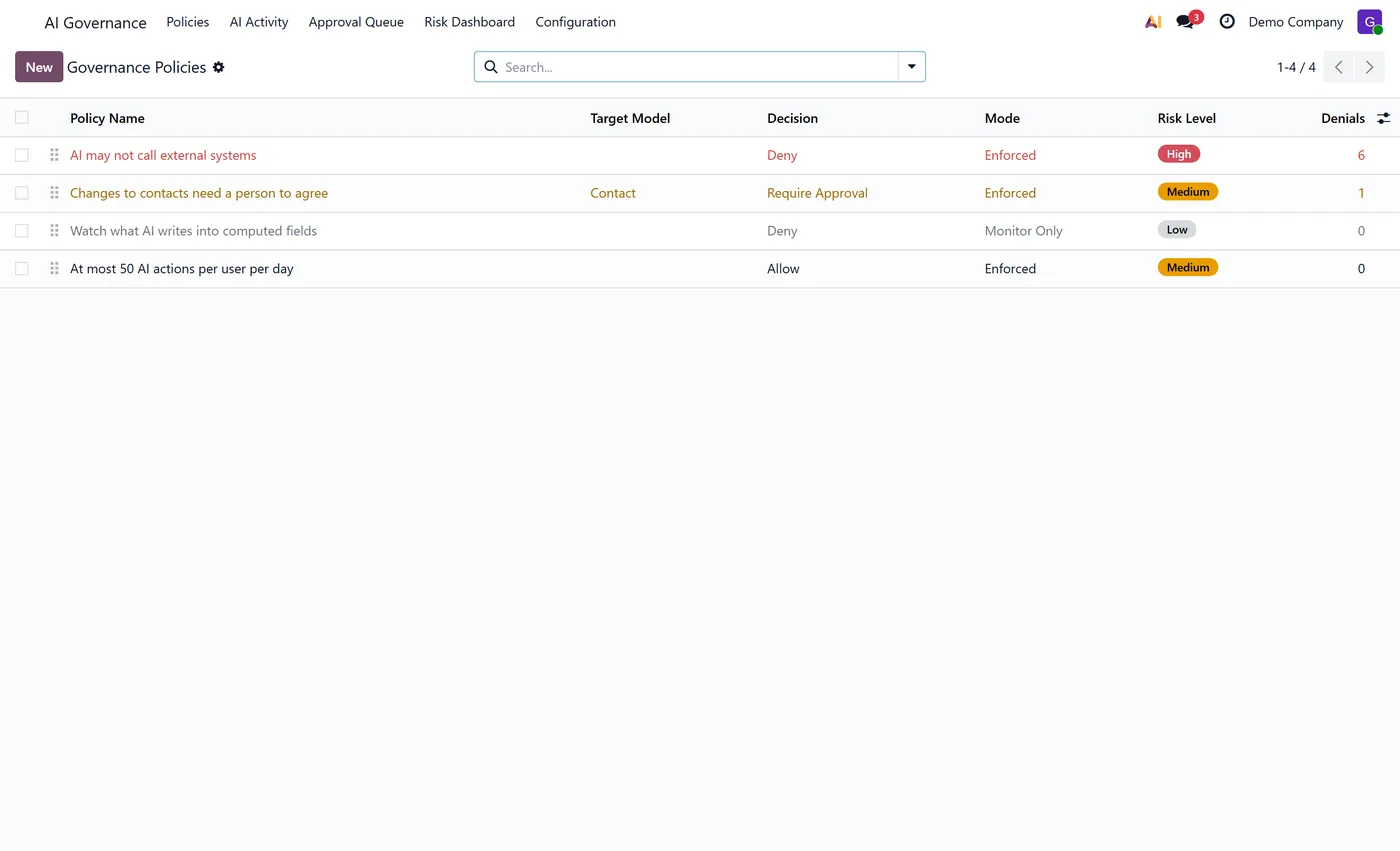Image resolution: width=1400 pixels, height=851 pixels.
Task: Click the New button
Action: 39,67
